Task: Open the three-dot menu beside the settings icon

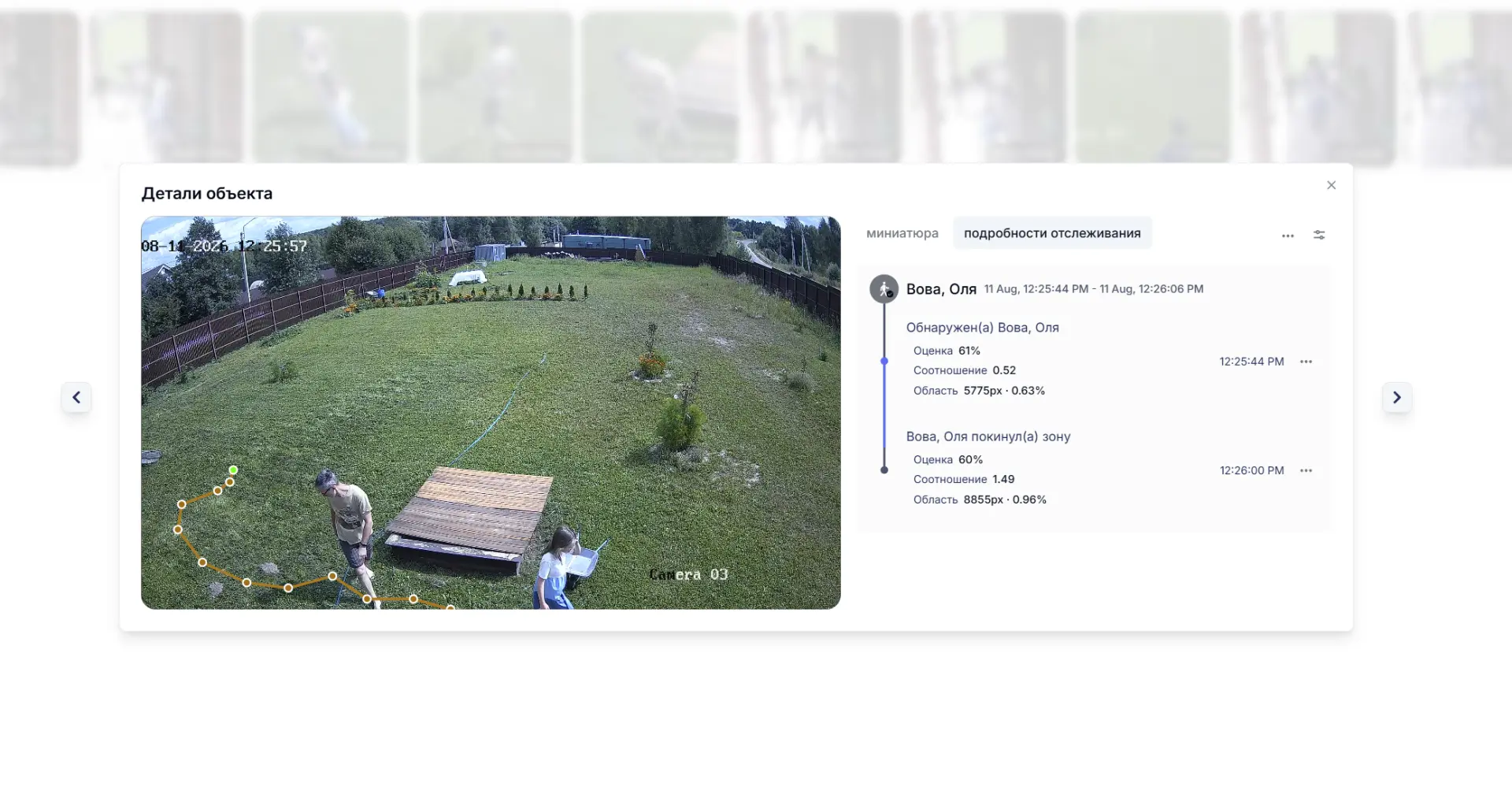Action: tap(1288, 236)
